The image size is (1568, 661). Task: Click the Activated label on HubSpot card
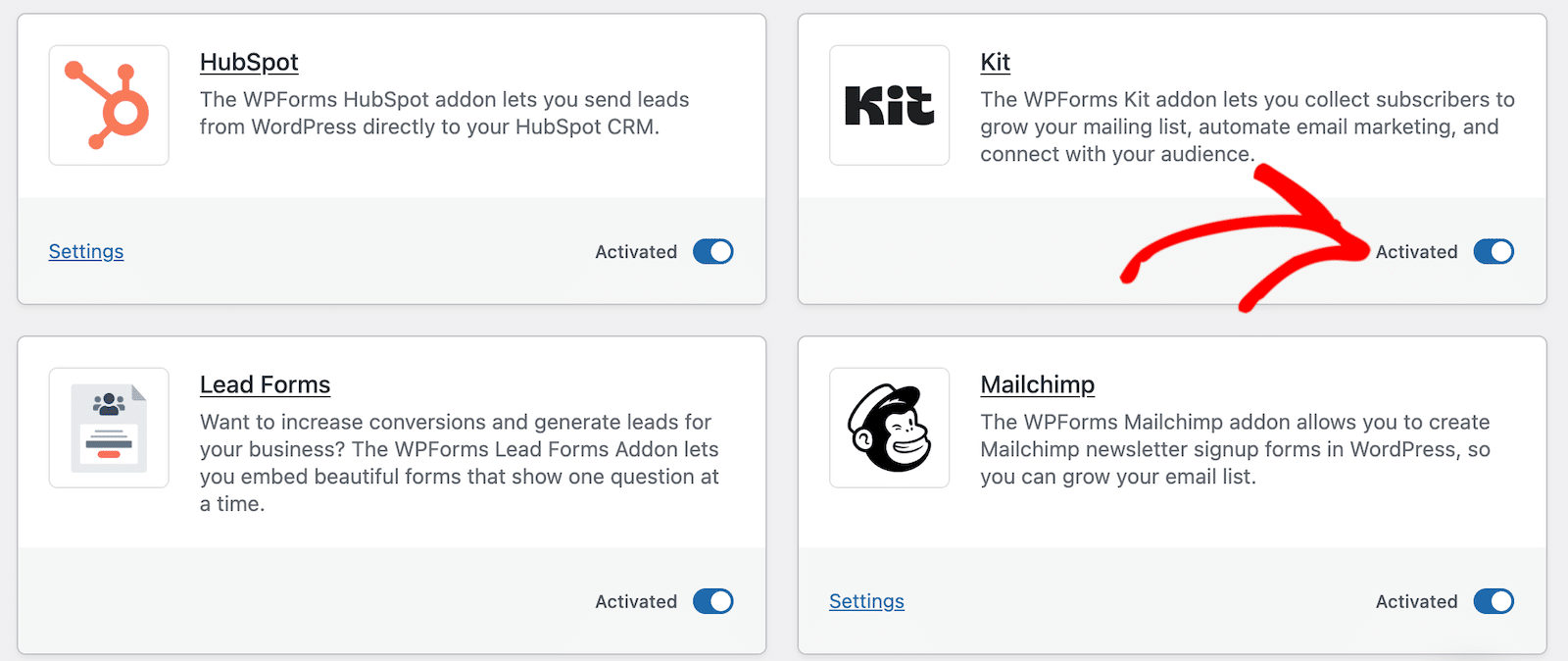coord(636,252)
